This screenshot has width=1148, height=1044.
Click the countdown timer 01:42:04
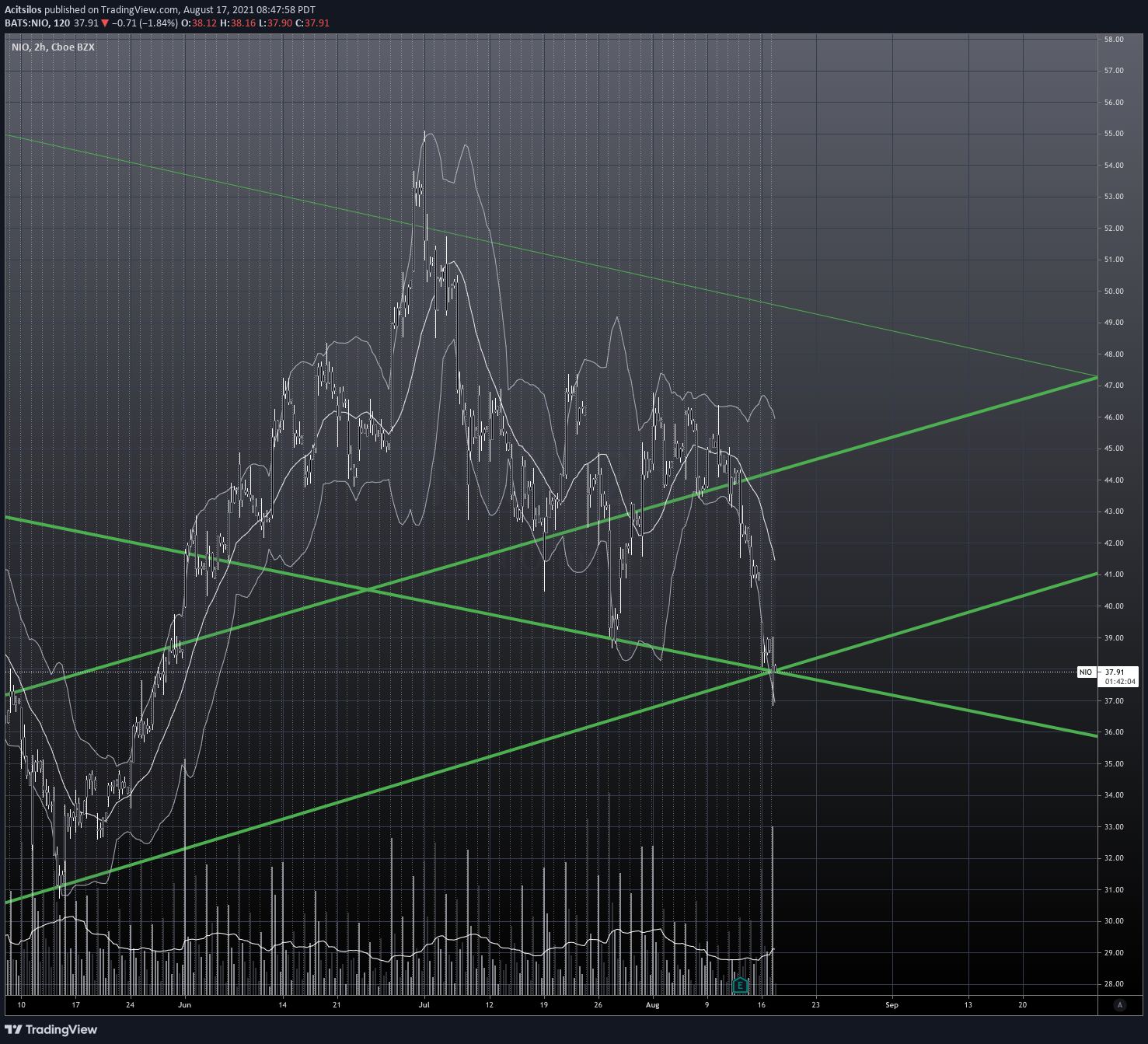pos(1120,682)
